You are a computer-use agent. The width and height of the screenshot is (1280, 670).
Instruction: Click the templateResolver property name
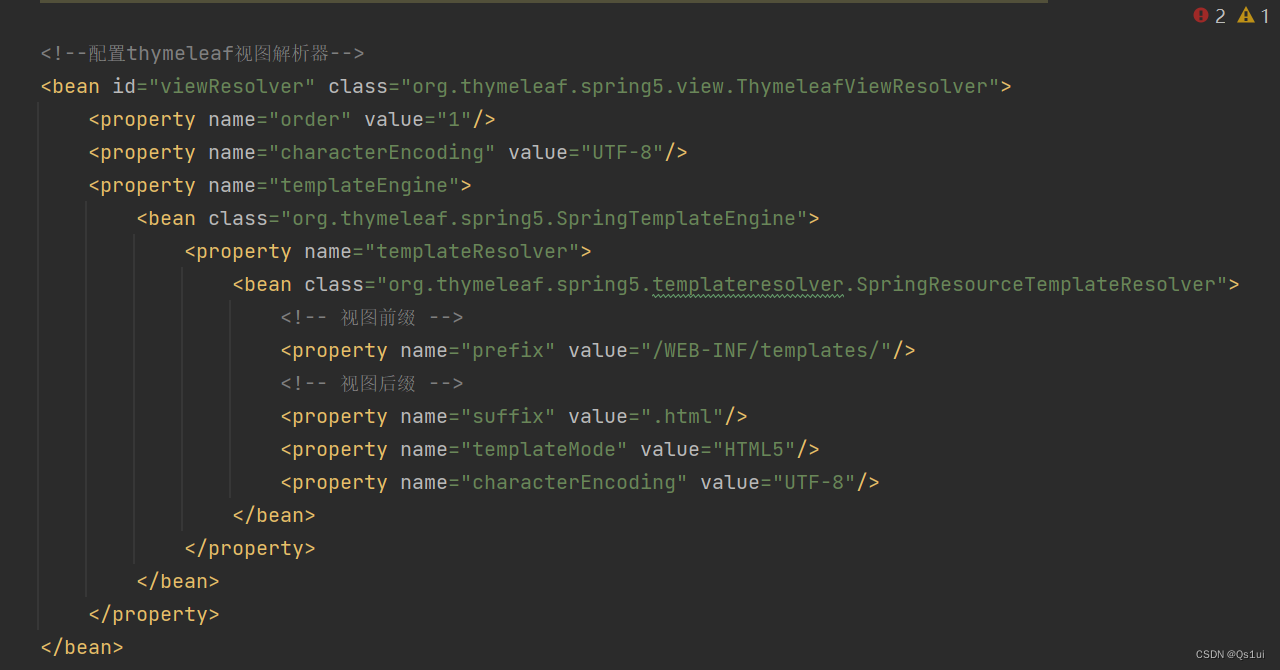tap(472, 251)
